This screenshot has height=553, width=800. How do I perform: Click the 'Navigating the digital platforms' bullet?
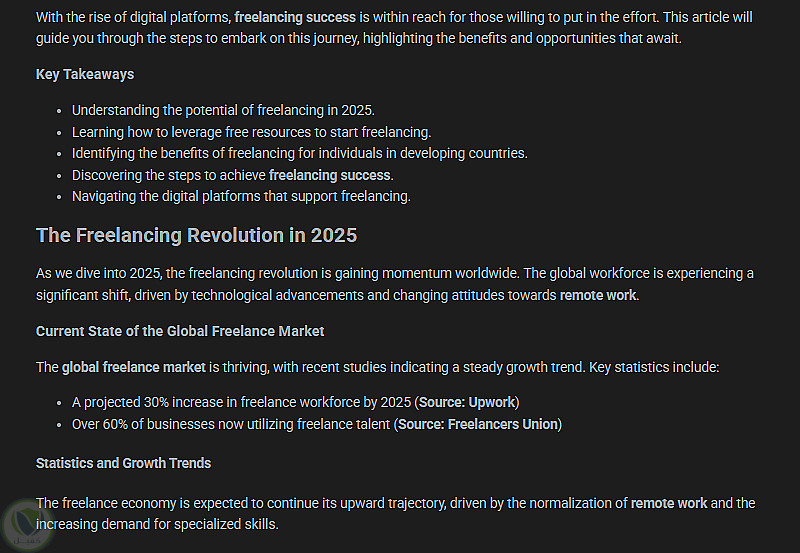click(241, 196)
